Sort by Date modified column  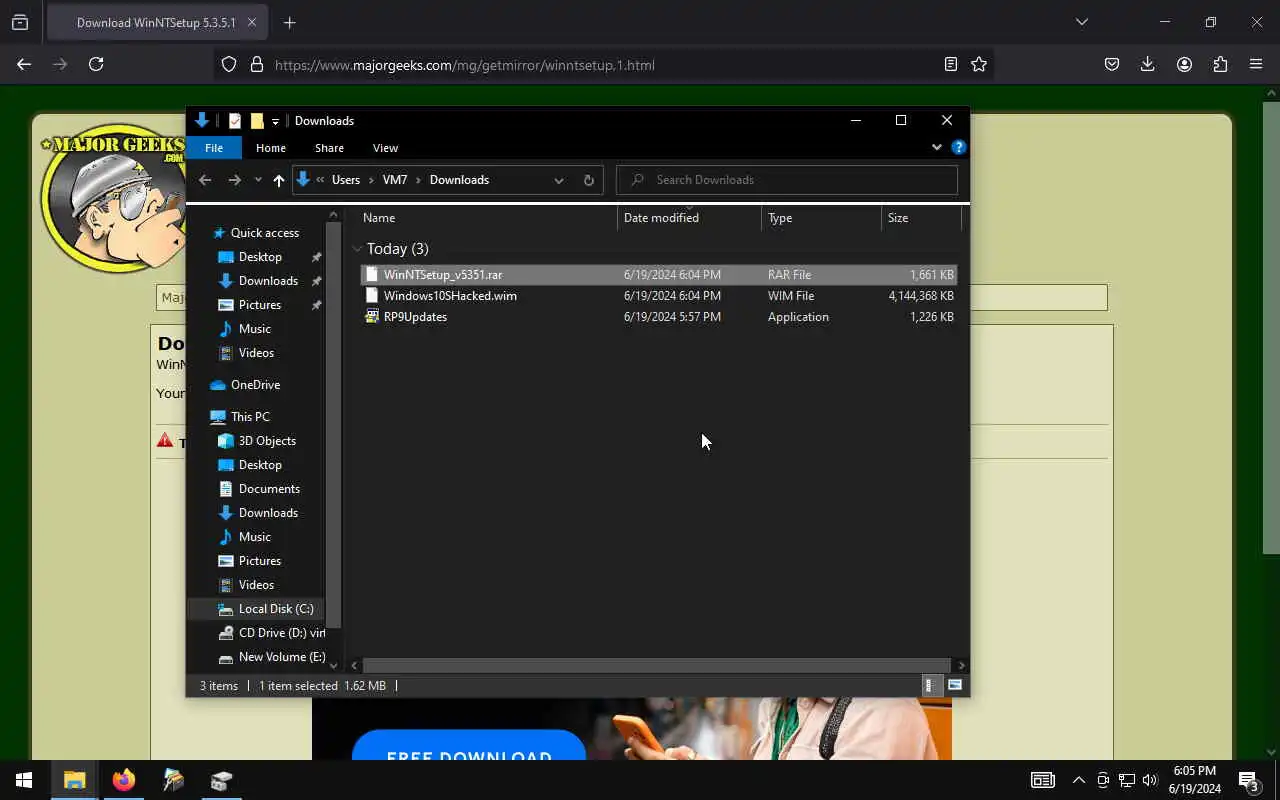661,217
